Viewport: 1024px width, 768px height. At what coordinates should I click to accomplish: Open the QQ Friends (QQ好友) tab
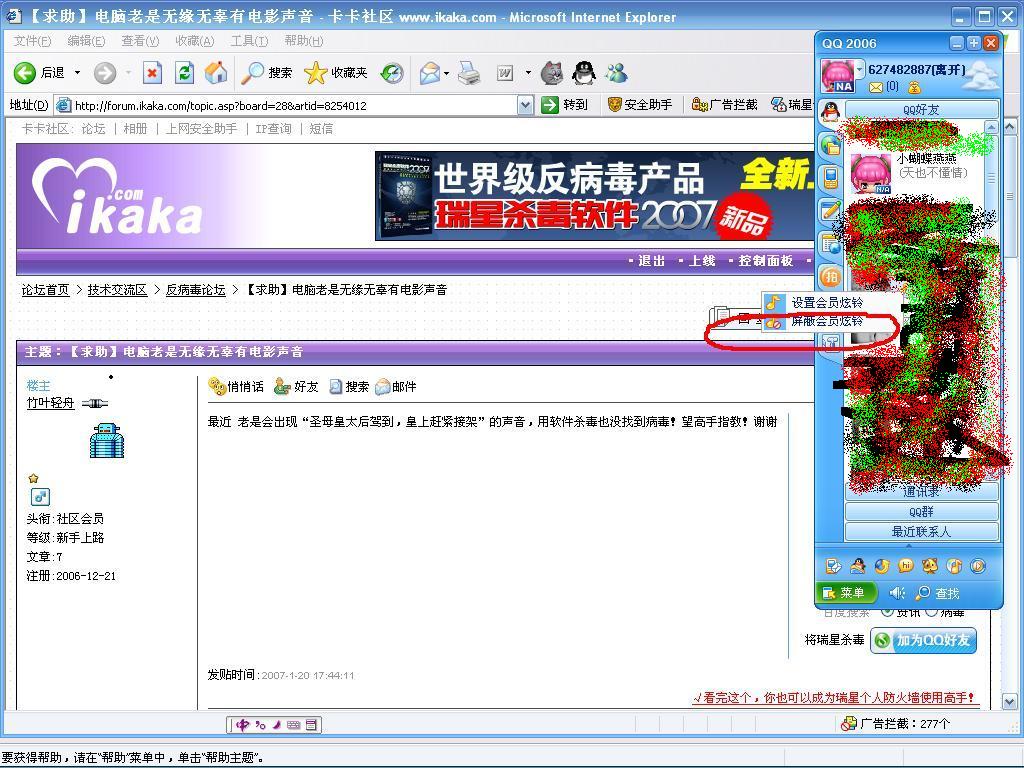921,110
